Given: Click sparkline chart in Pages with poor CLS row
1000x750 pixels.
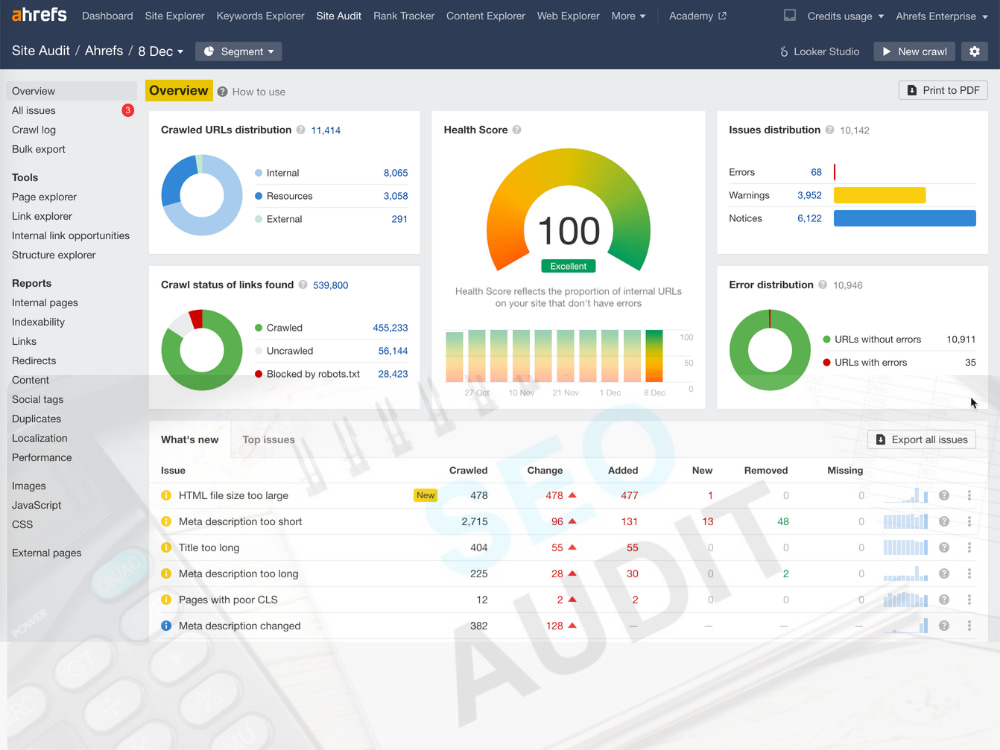Looking at the screenshot, I should click(x=906, y=599).
